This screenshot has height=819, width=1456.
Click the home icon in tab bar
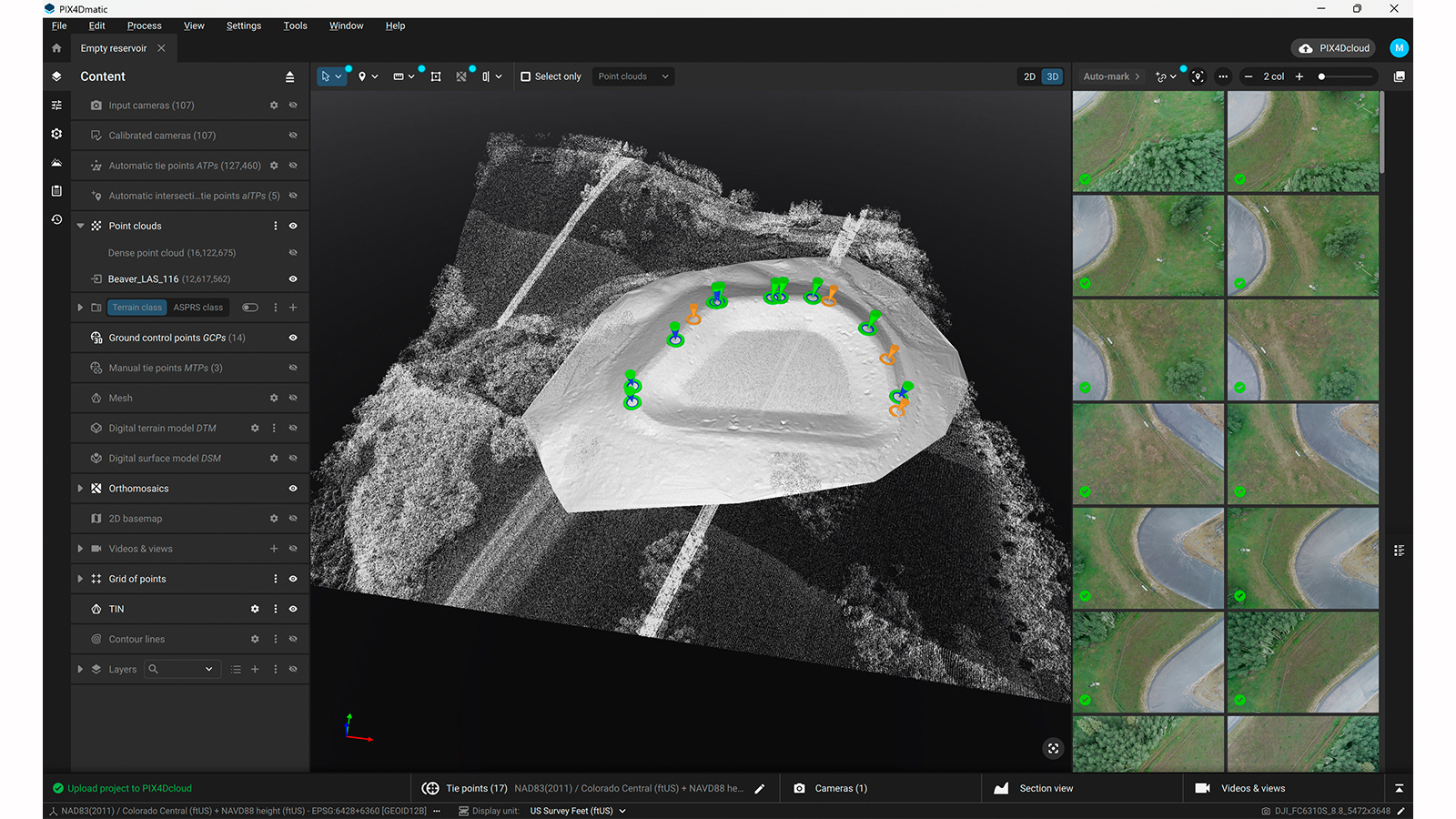tap(56, 48)
